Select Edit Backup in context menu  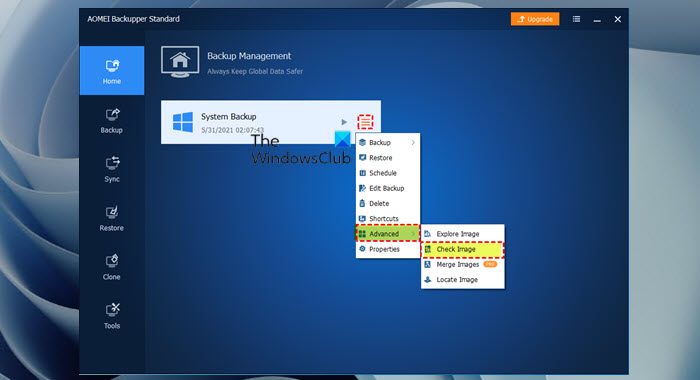(388, 188)
